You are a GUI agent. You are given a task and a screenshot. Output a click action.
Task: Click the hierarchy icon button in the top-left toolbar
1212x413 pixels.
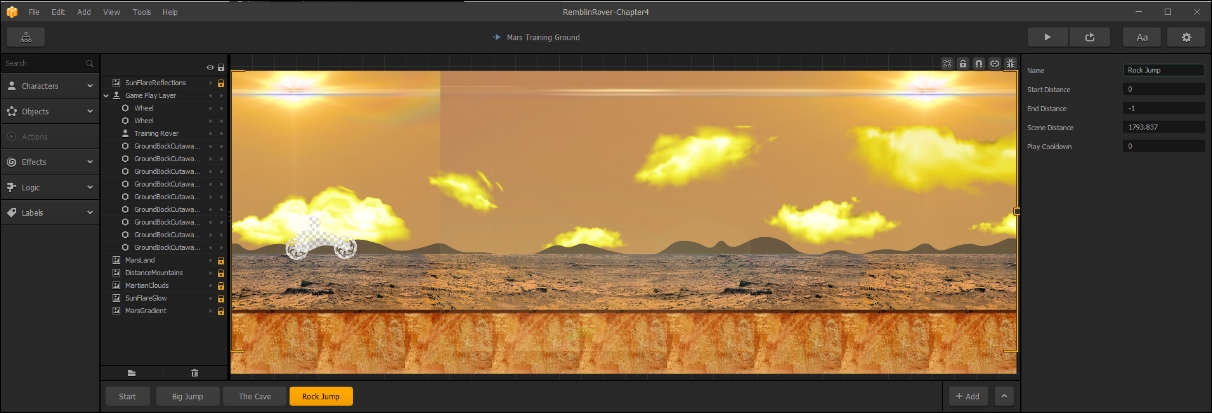tap(26, 37)
